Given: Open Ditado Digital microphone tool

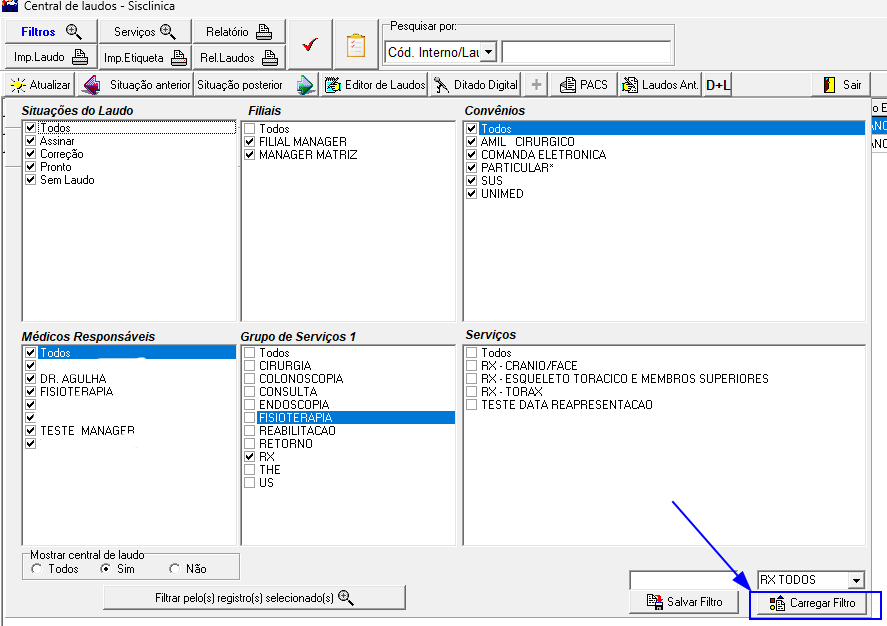Looking at the screenshot, I should click(476, 85).
